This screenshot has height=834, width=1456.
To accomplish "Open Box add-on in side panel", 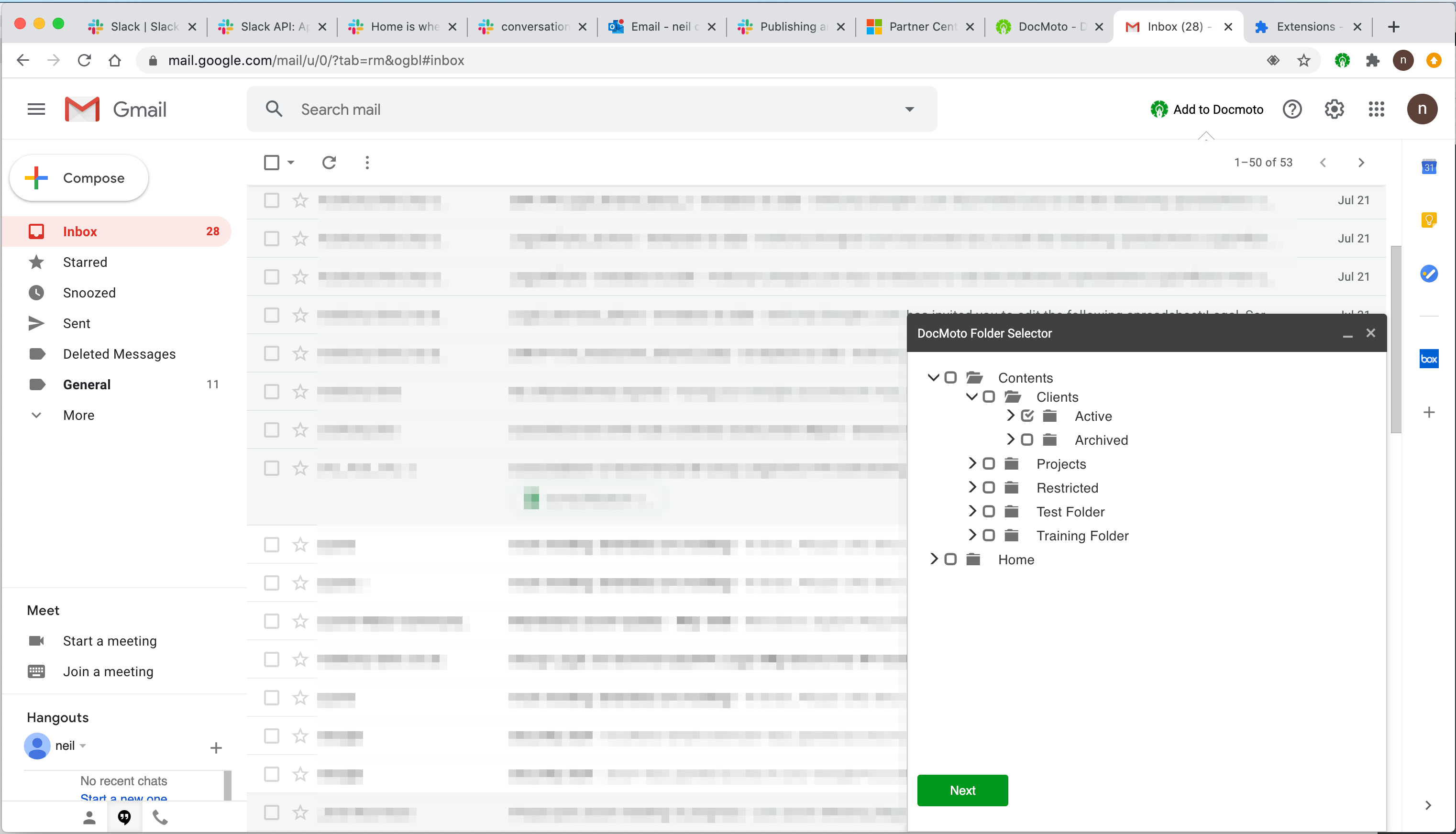I will (x=1429, y=359).
